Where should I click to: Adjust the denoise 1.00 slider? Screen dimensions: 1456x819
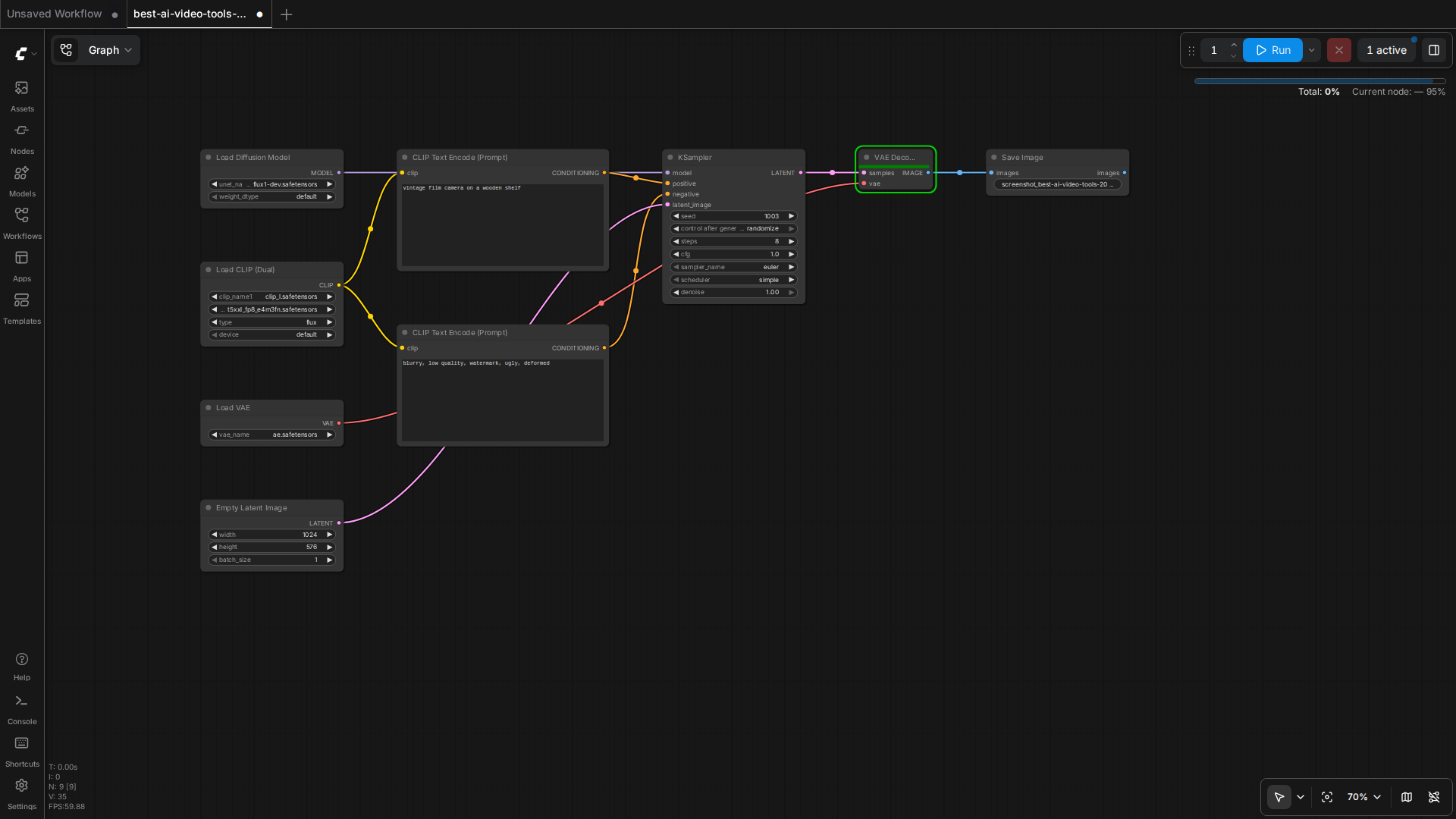click(733, 292)
